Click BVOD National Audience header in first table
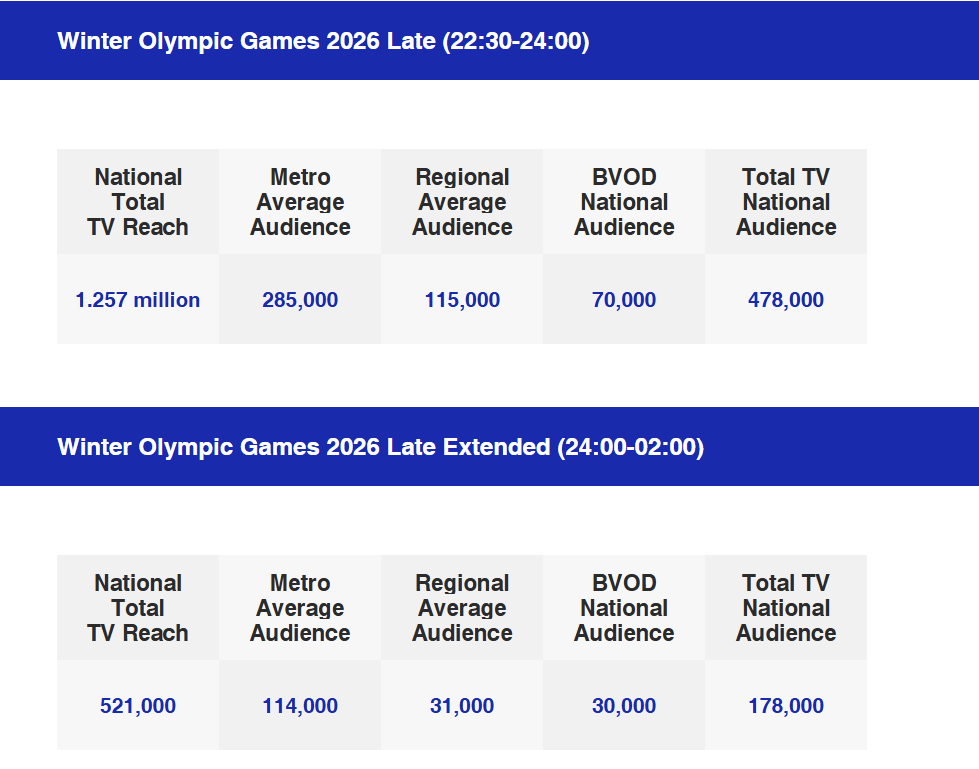Viewport: 979px width, 769px height. coord(624,202)
